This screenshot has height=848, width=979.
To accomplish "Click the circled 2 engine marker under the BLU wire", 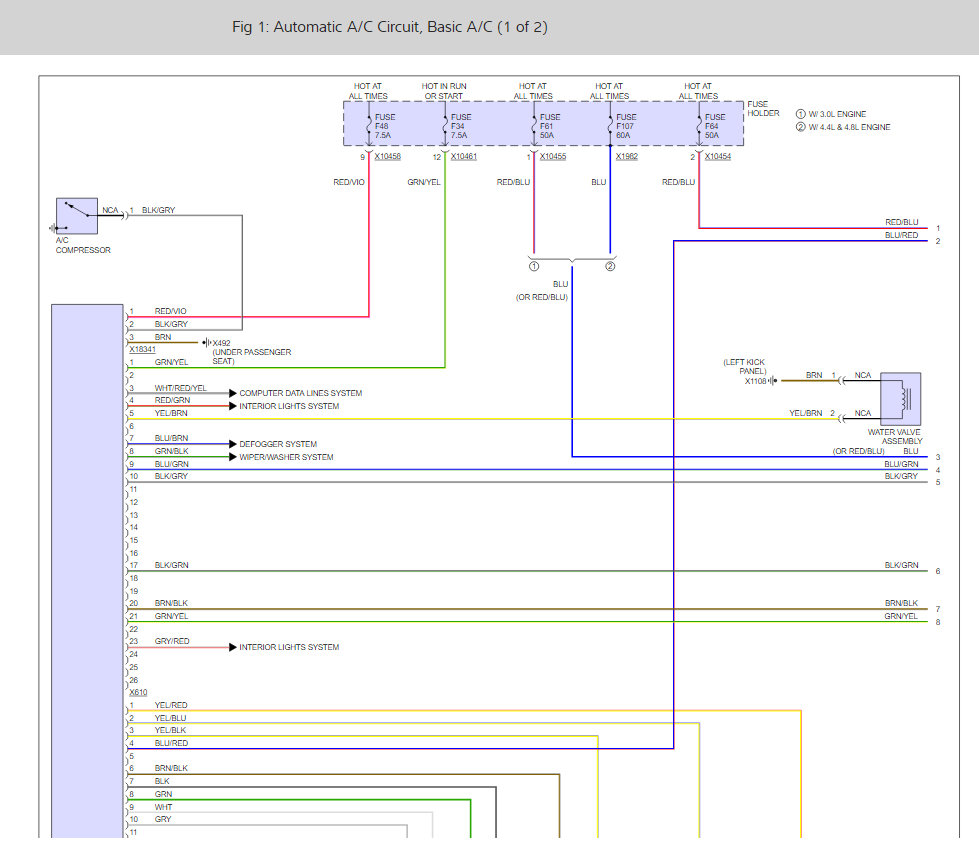I will 610,267.
